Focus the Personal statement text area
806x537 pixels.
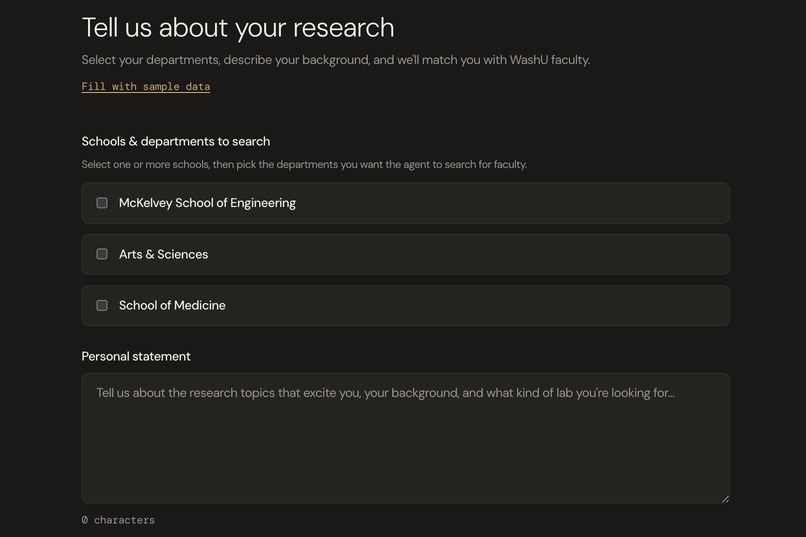pyautogui.click(x=406, y=438)
